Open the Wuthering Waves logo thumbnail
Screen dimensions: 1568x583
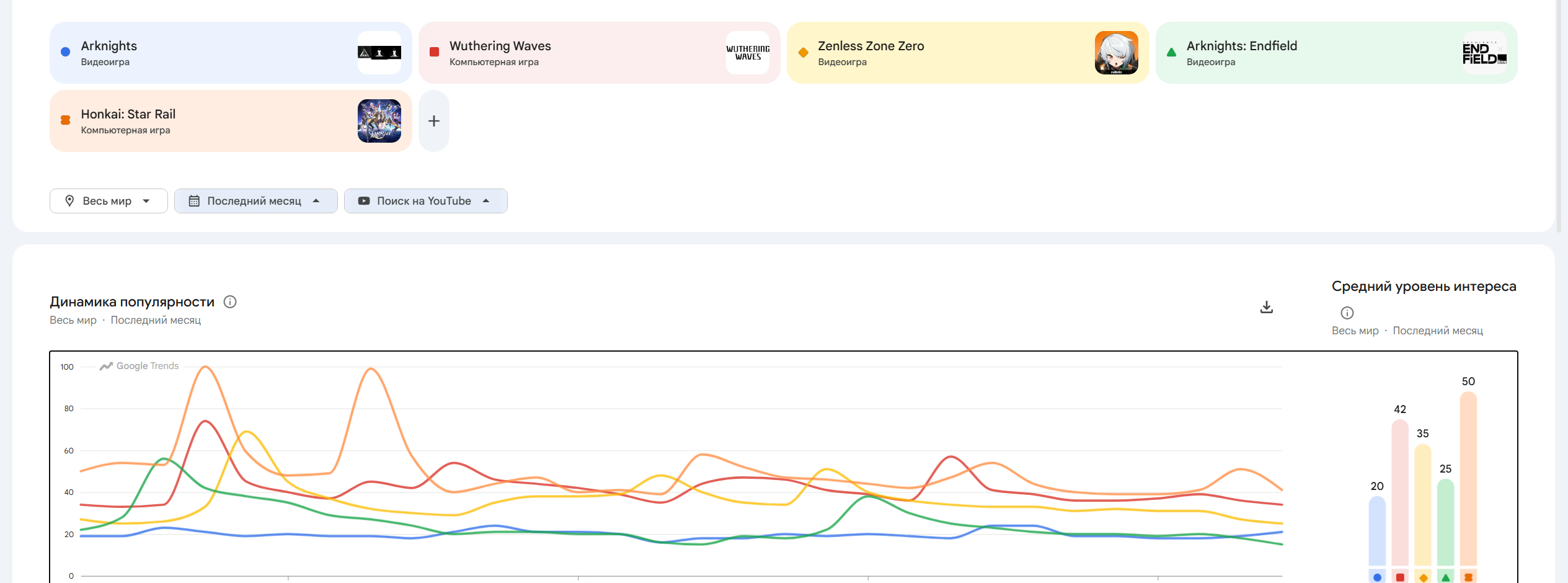coord(748,53)
